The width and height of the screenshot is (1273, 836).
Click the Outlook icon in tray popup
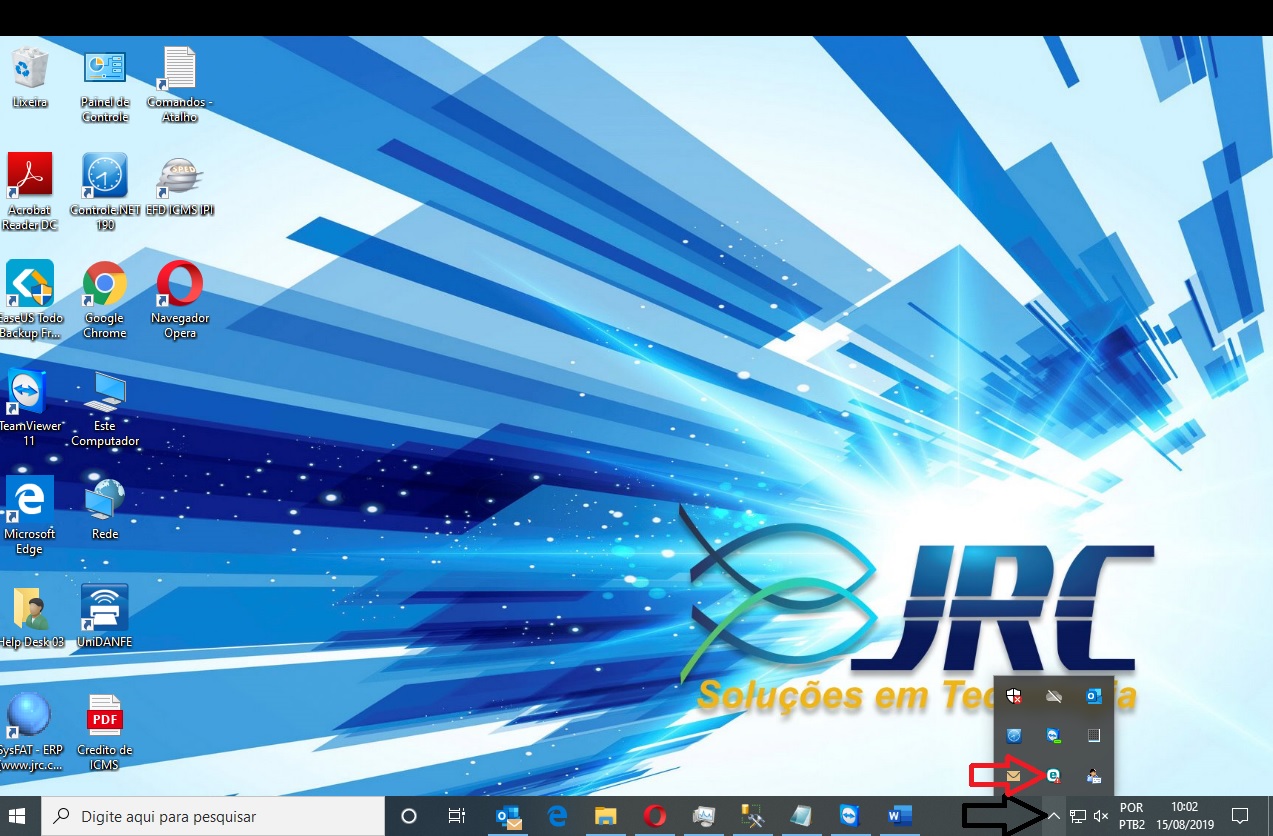point(1093,696)
